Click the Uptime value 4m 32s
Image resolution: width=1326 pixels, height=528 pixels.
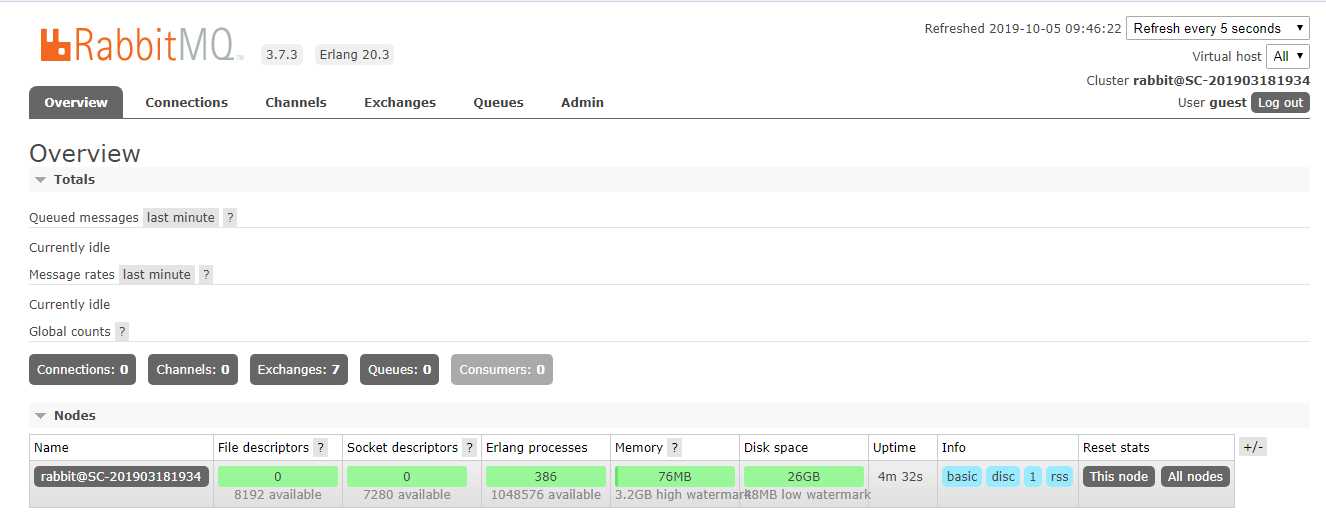900,476
